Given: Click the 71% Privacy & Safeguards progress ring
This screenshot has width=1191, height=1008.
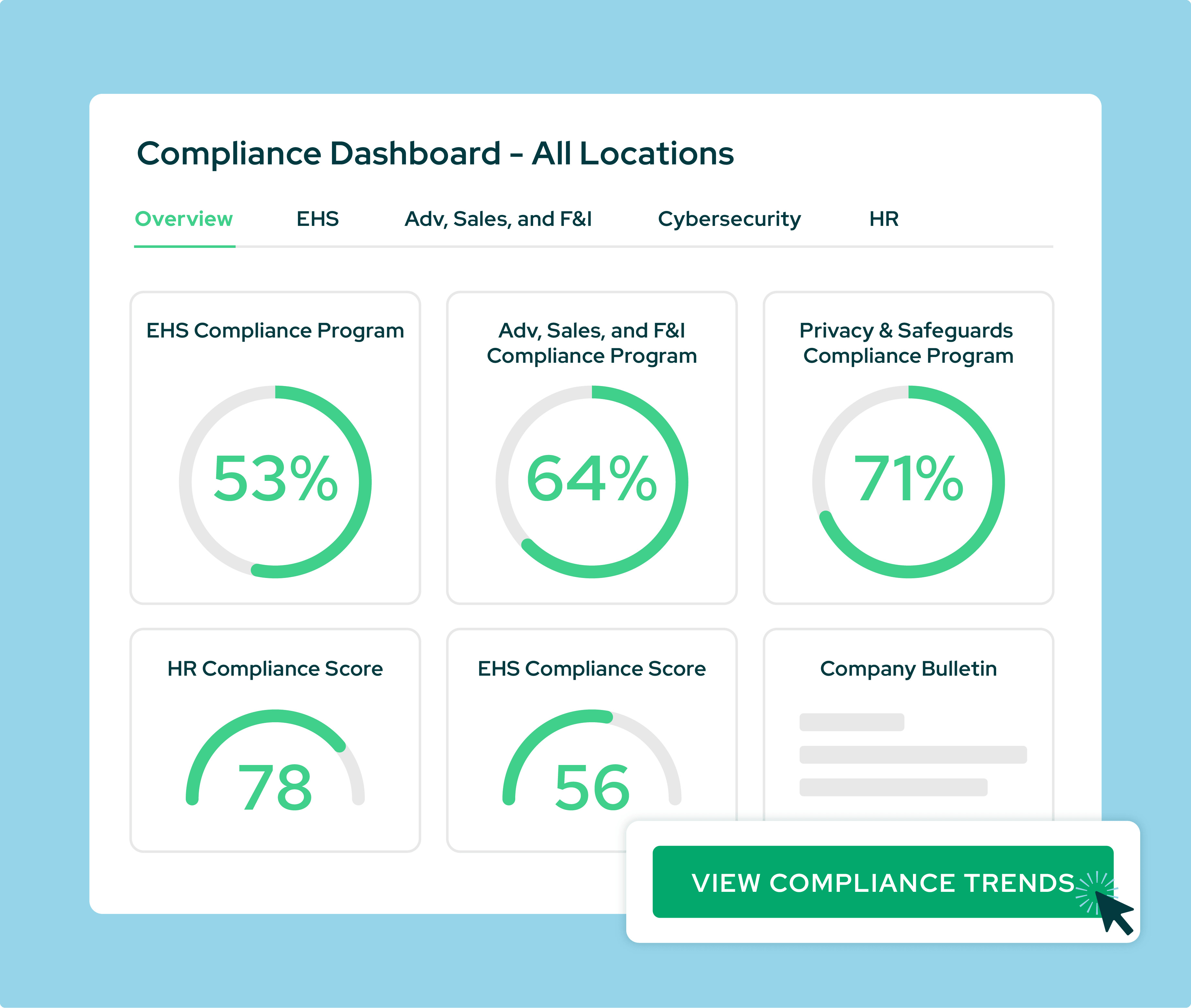Looking at the screenshot, I should pyautogui.click(x=909, y=482).
